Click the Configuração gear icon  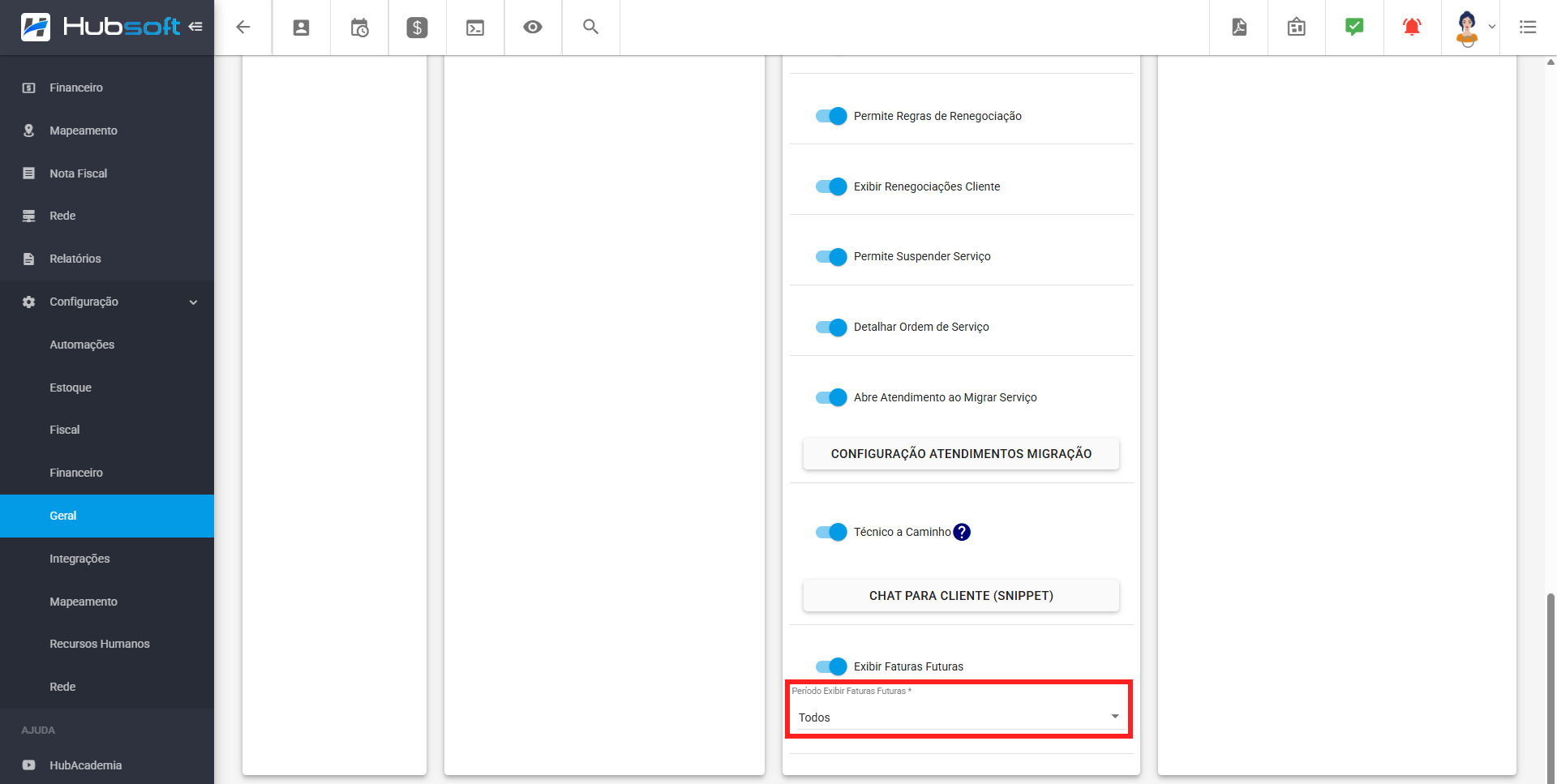(x=29, y=302)
